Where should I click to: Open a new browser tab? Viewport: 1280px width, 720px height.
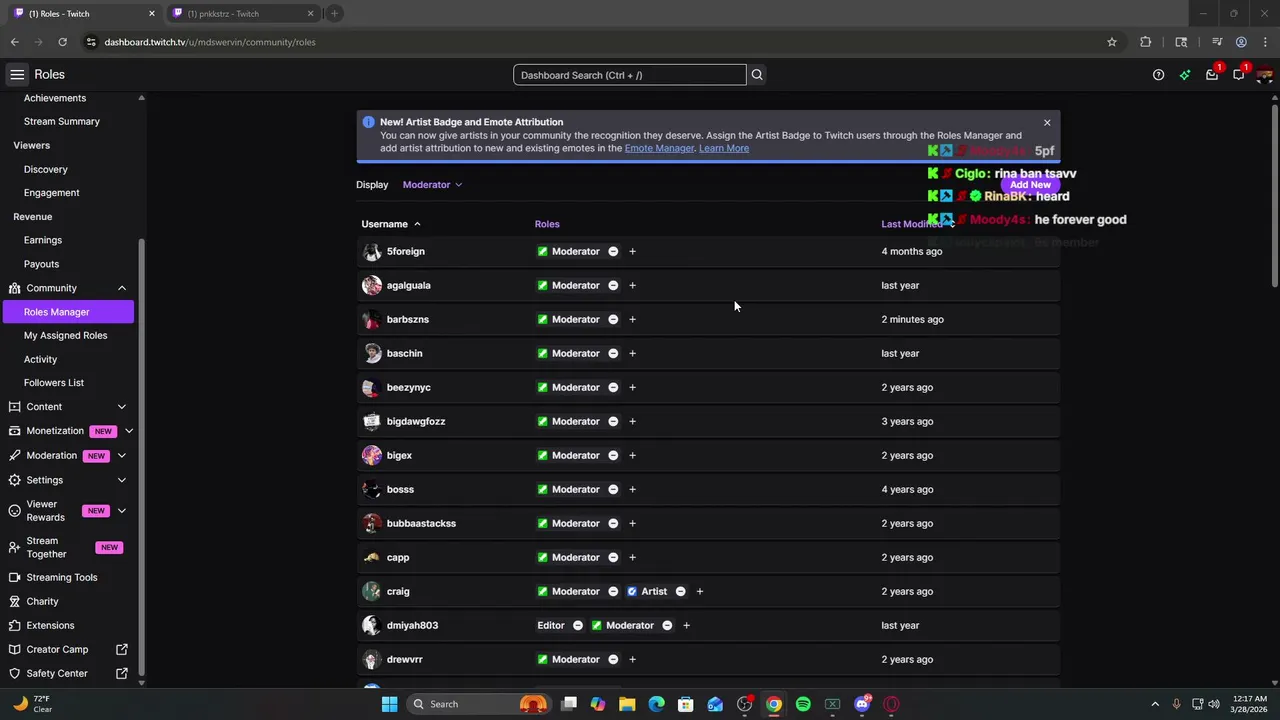click(334, 14)
